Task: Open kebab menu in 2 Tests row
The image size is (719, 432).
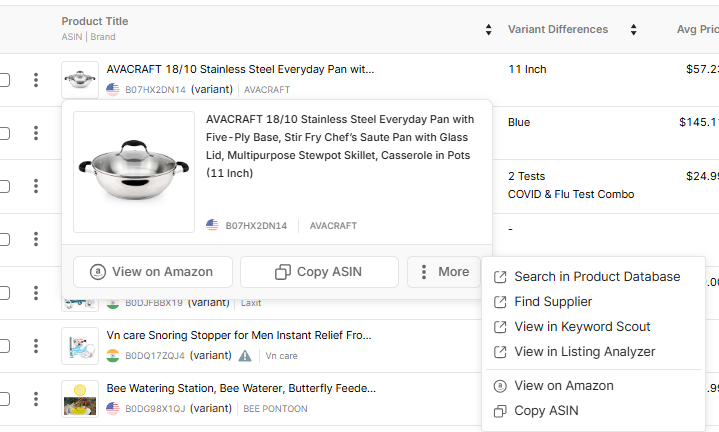Action: pyautogui.click(x=36, y=186)
